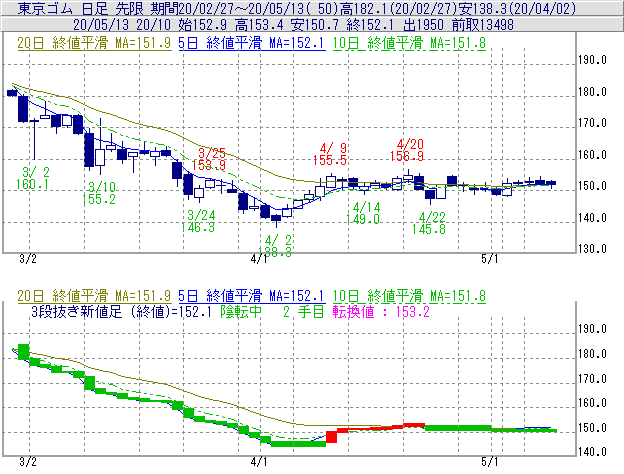Click the 170.0 axis label on lower chart
The image size is (624, 474).
tap(592, 378)
